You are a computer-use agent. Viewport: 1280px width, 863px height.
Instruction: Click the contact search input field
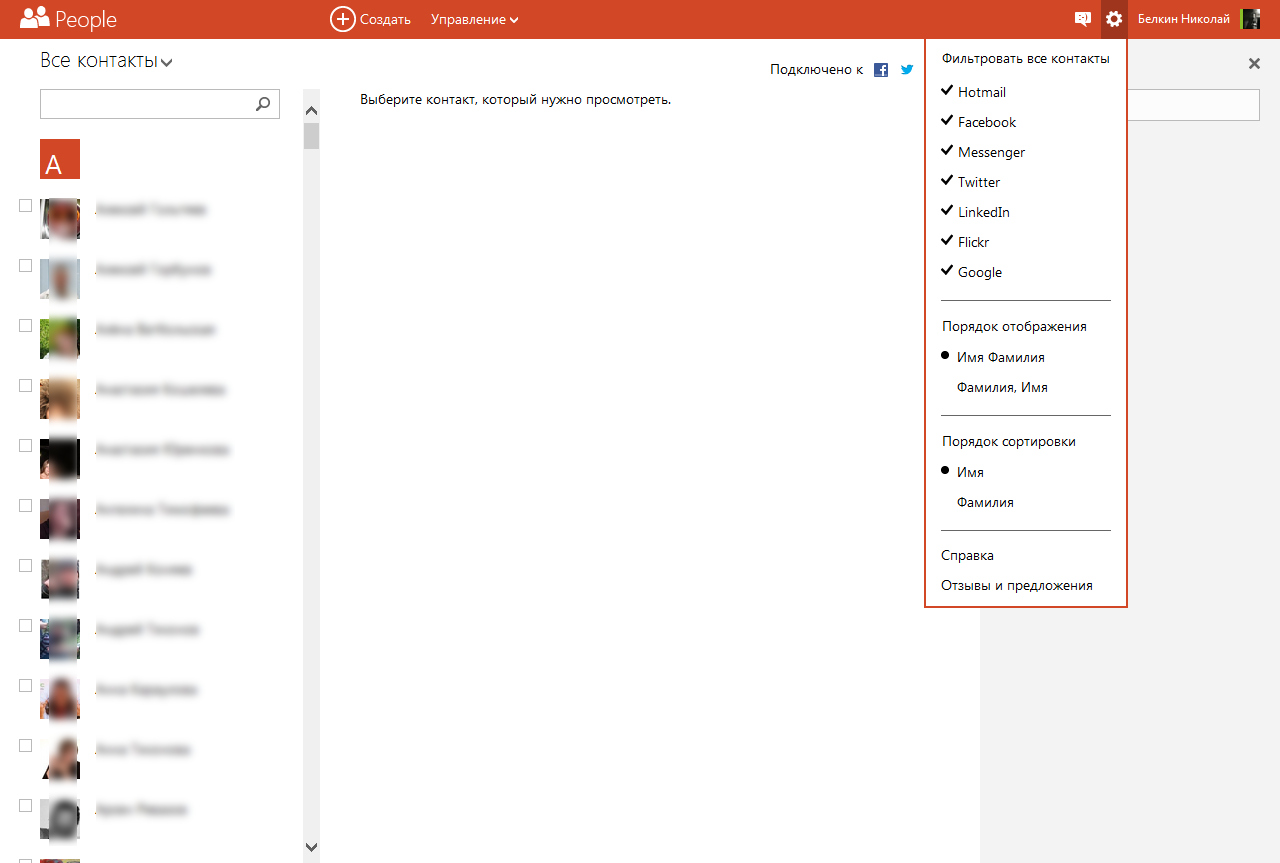(145, 104)
